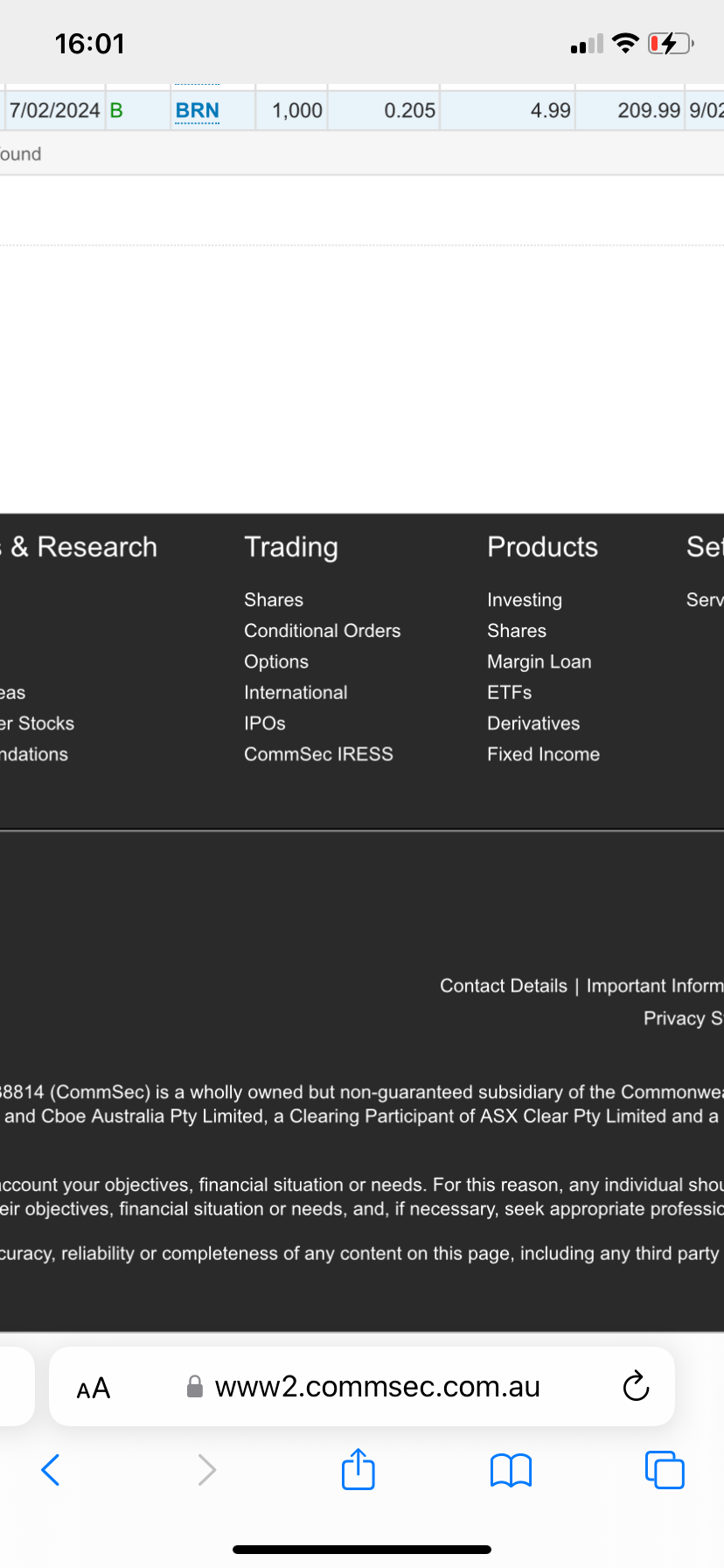Open International under Trading
724x1568 pixels.
point(296,692)
